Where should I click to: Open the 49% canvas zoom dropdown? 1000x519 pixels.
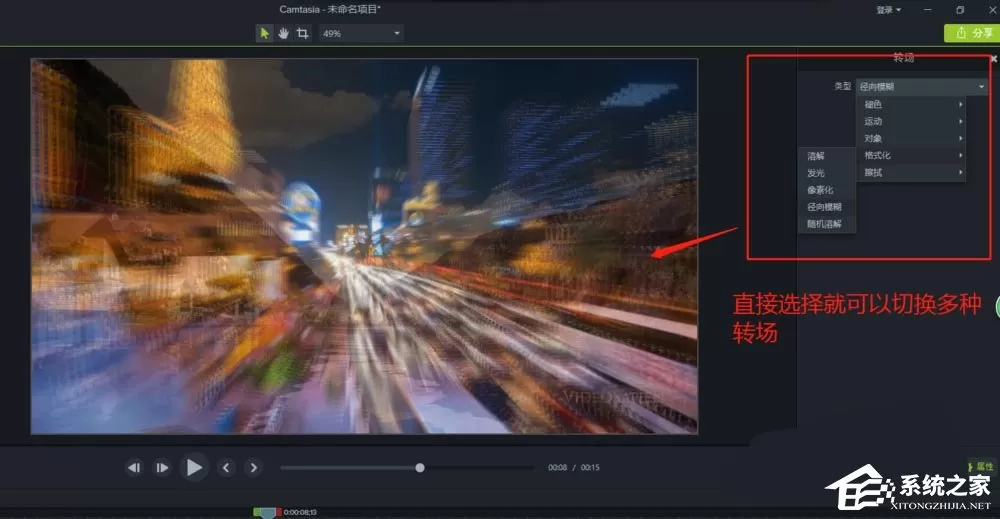(x=361, y=33)
